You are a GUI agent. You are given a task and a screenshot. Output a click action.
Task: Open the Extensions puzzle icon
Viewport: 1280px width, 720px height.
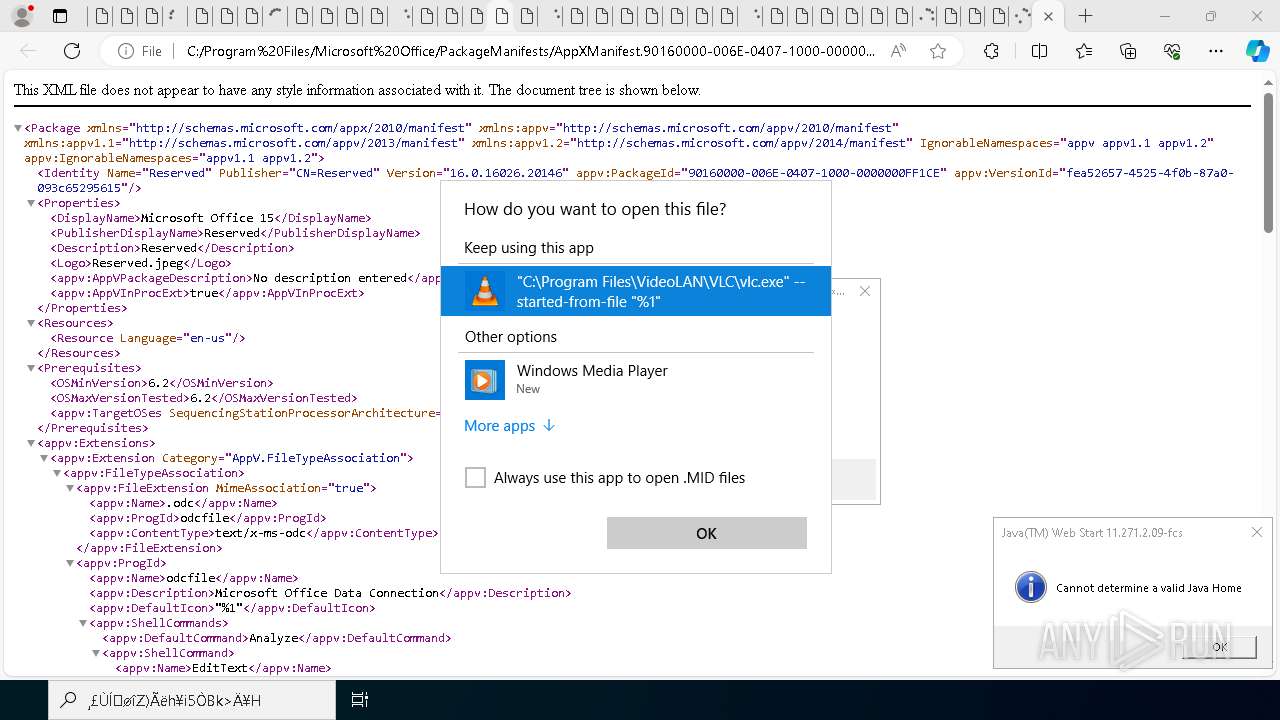click(991, 51)
